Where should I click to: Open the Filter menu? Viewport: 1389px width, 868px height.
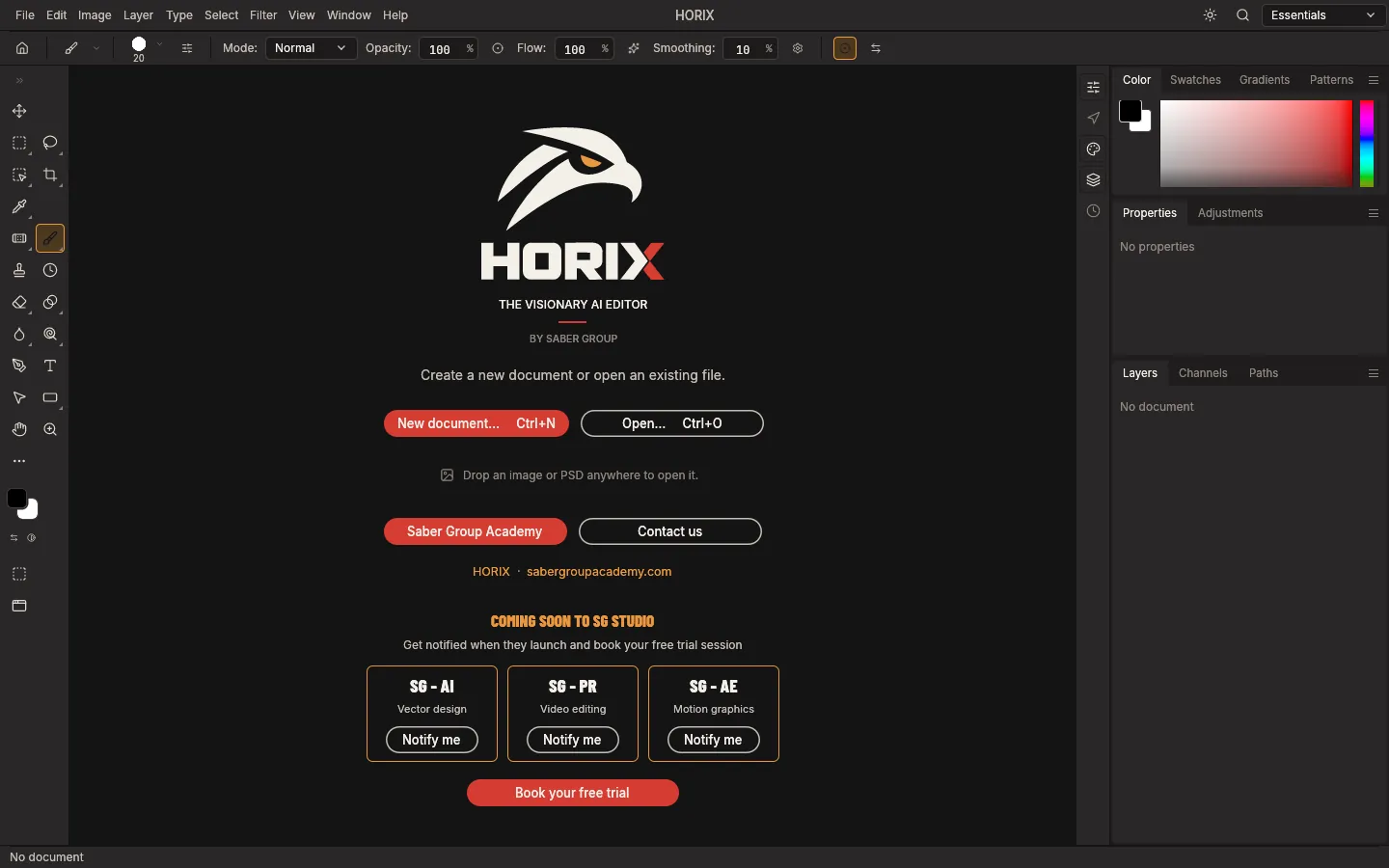click(263, 15)
